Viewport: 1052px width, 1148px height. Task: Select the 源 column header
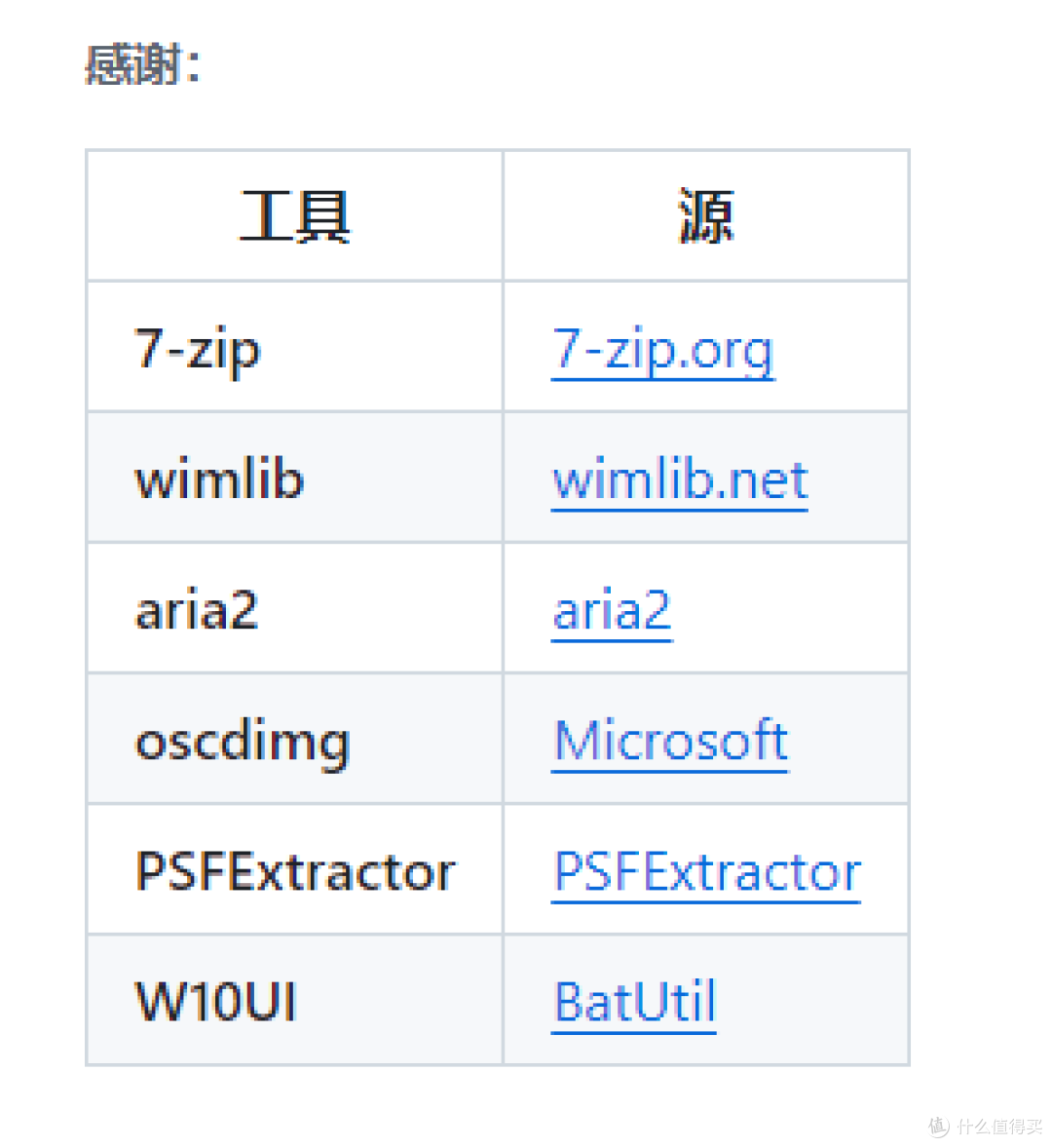tap(705, 215)
